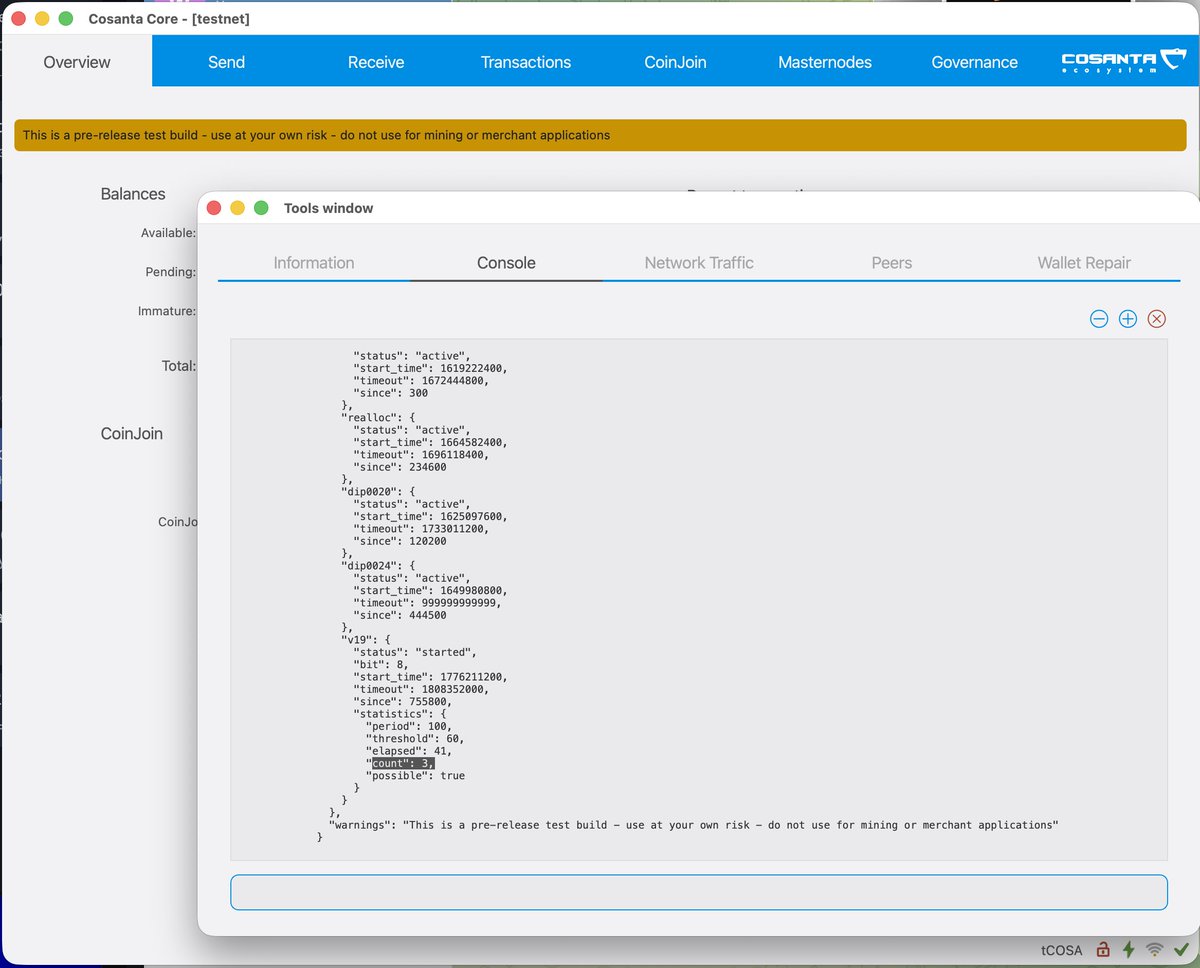Click the "timeout": 1808352000 line
The width and height of the screenshot is (1200, 968).
coord(421,689)
